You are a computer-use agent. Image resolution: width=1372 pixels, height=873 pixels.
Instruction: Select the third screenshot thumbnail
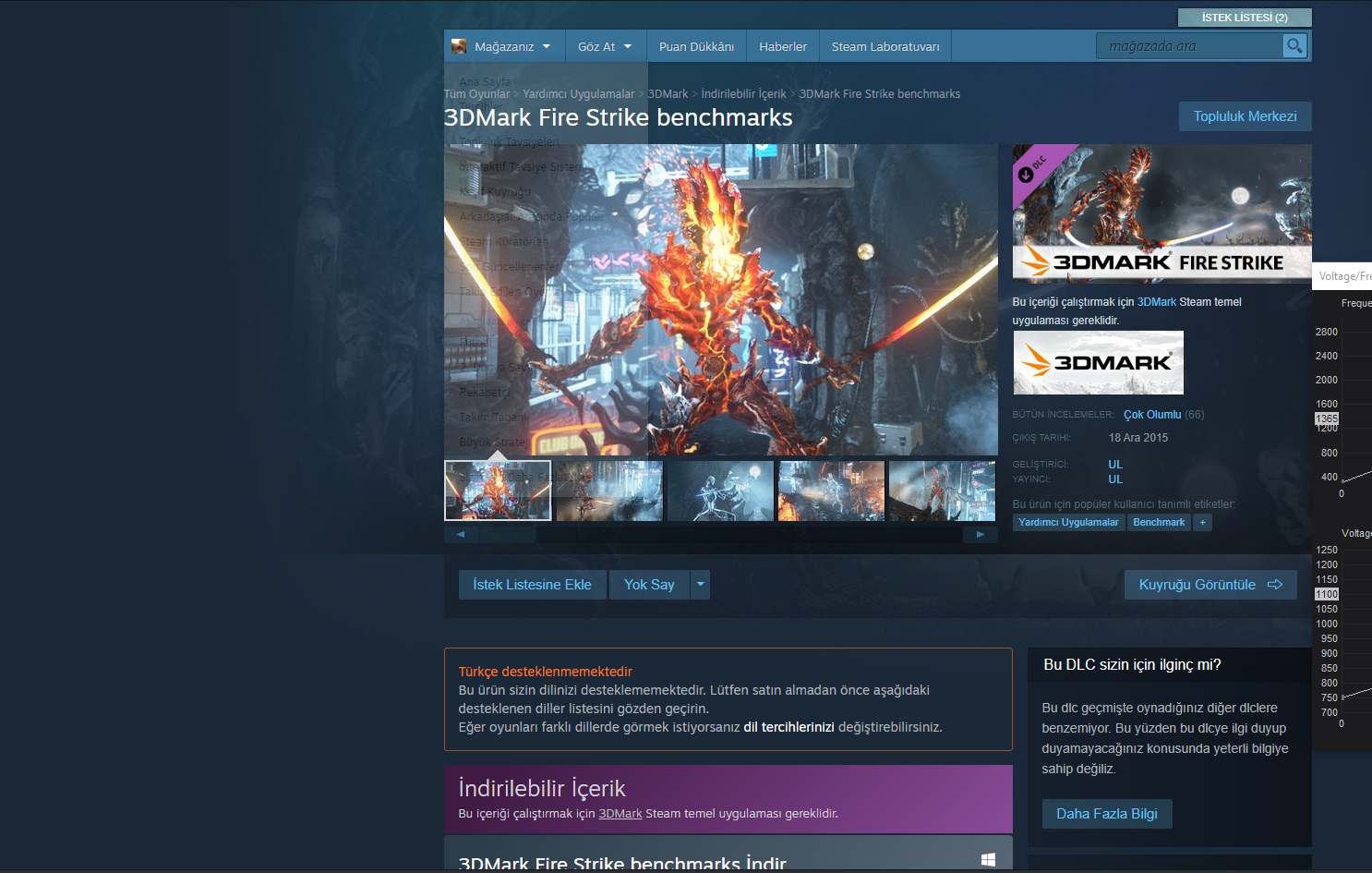pyautogui.click(x=720, y=491)
